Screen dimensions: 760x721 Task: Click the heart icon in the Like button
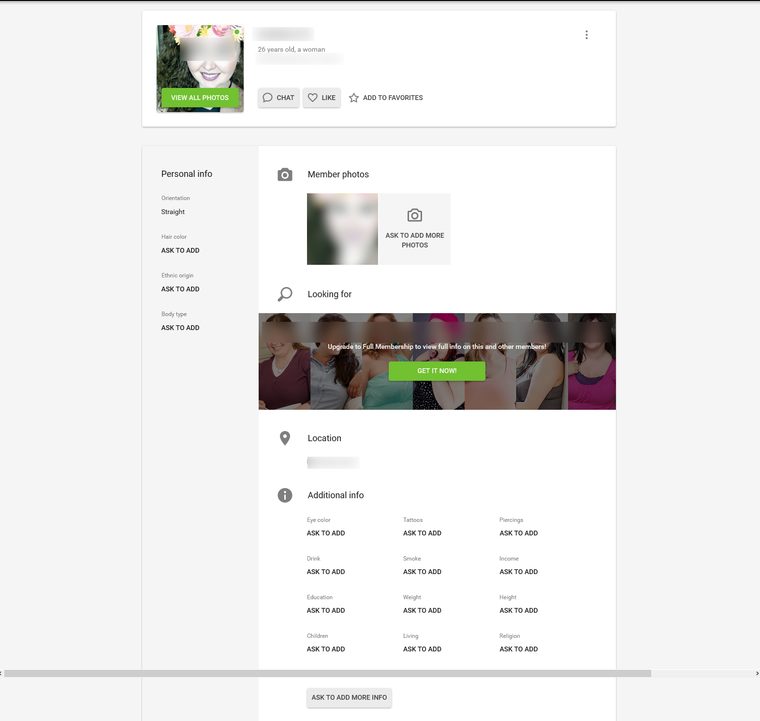point(313,97)
